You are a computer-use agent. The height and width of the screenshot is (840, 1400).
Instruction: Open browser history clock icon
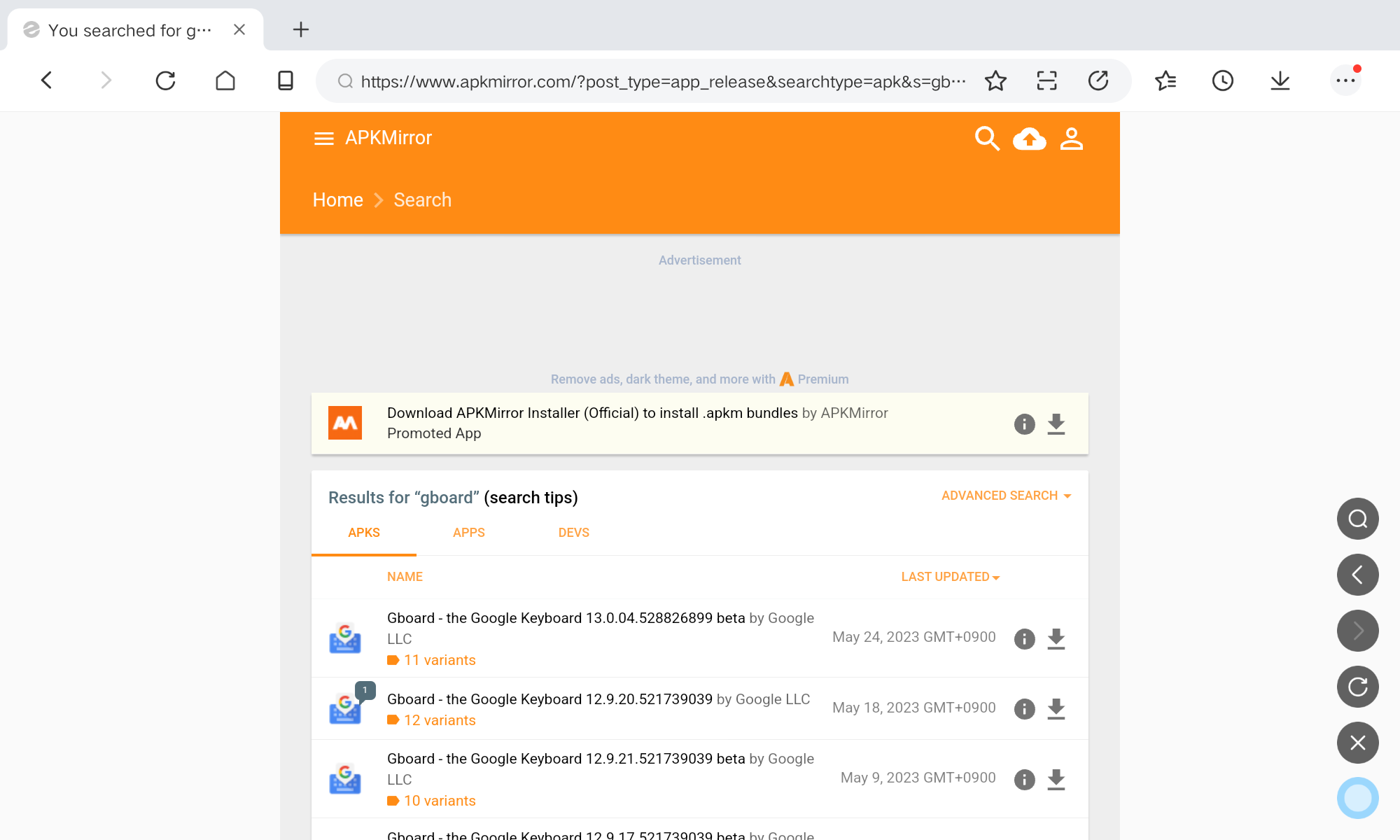pyautogui.click(x=1222, y=81)
